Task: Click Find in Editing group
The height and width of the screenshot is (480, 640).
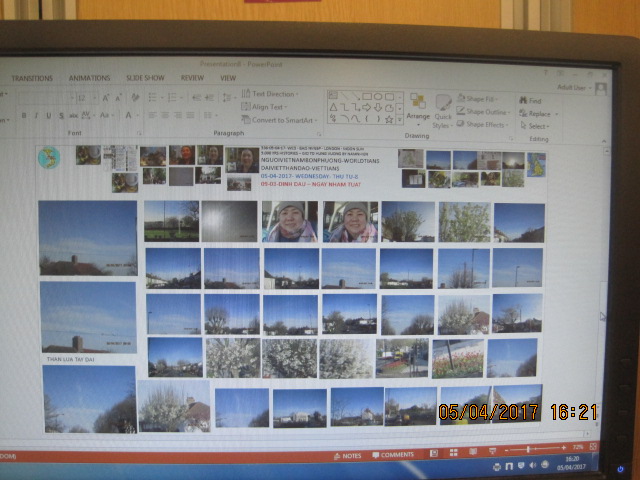Action: (530, 100)
